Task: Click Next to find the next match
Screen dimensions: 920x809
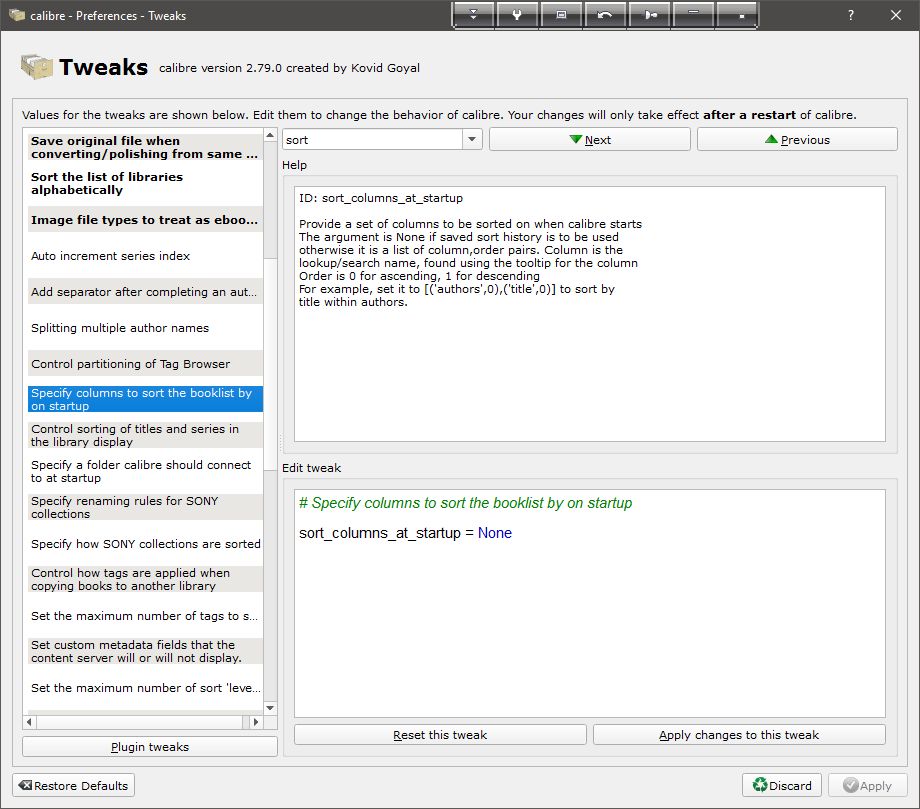Action: [590, 140]
